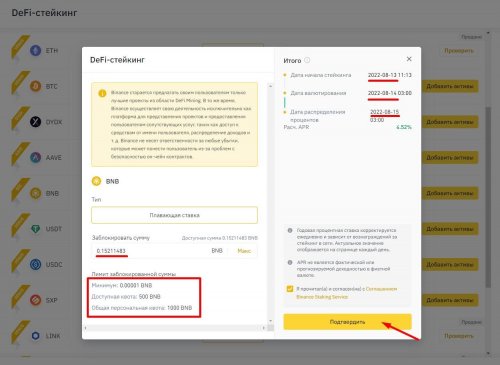The image size is (500, 365).
Task: Click the 1000 BNB personal quota line
Action: 142,308
